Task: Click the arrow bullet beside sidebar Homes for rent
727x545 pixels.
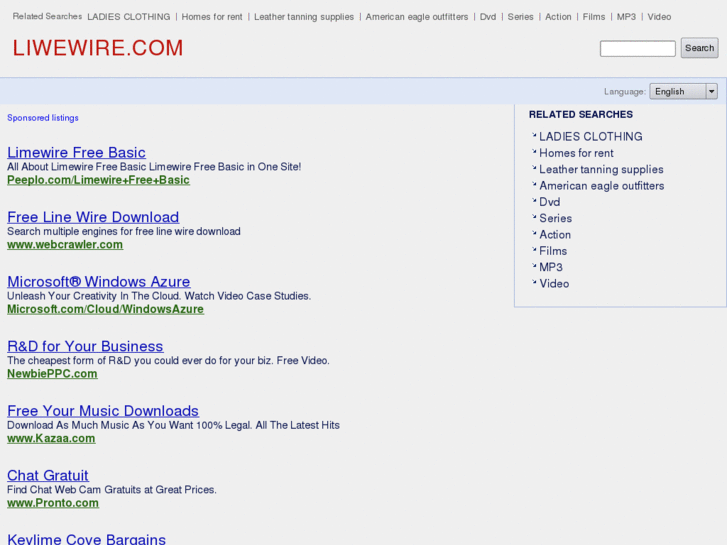Action: pyautogui.click(x=534, y=151)
